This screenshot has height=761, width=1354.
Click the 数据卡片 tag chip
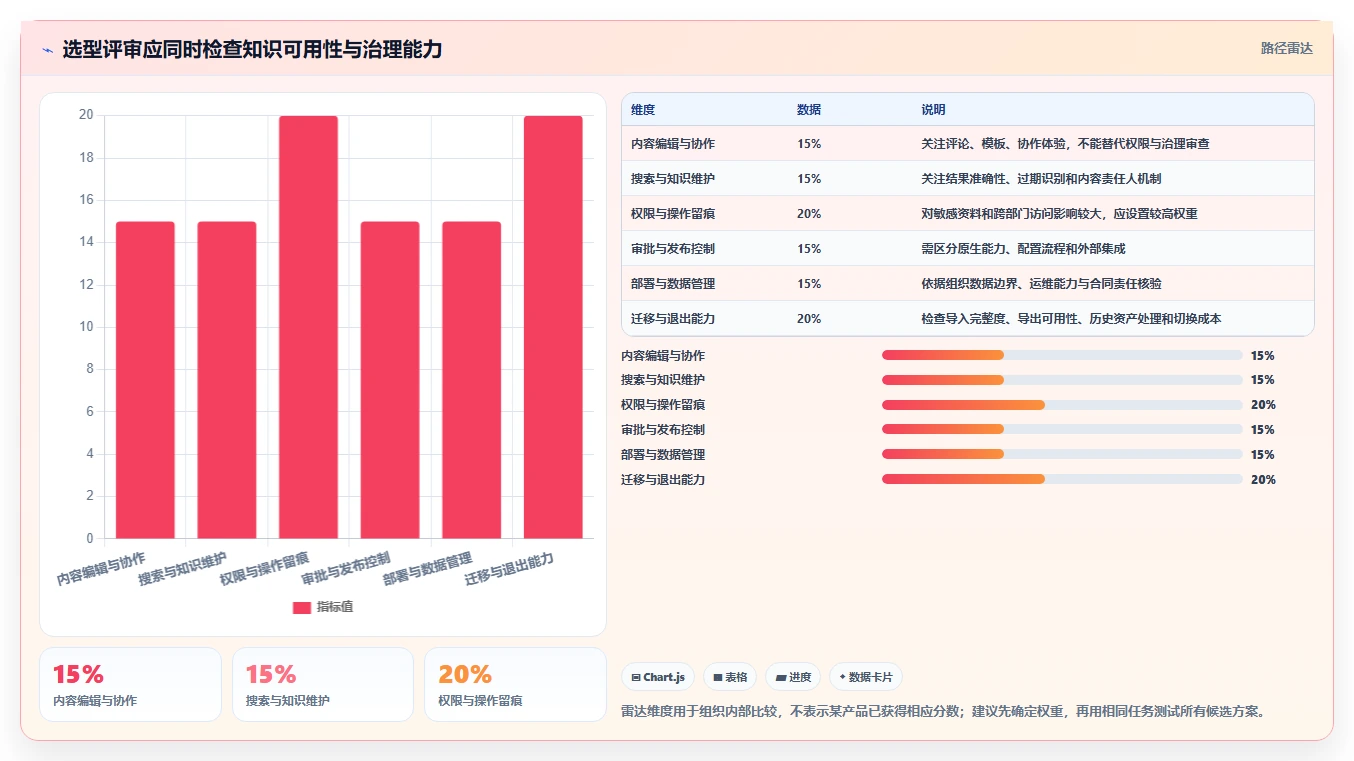(866, 677)
